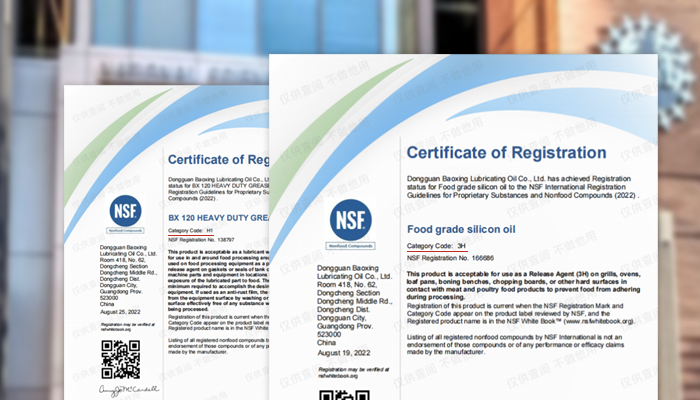700x400 pixels.
Task: Click 'Dongcheng Dist.' on the silicon oil certificate
Action: tap(343, 309)
